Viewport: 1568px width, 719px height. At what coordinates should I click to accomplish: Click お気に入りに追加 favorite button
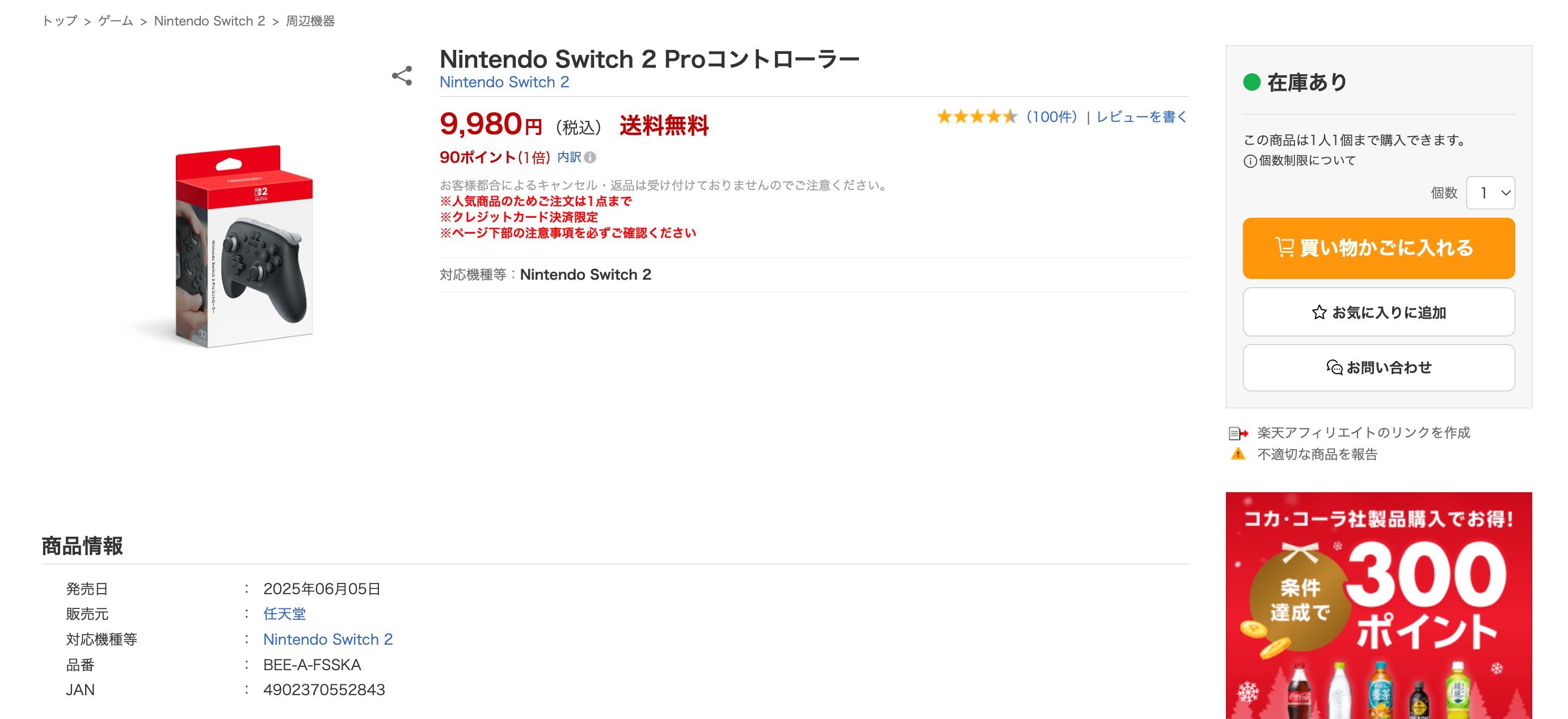tap(1378, 312)
